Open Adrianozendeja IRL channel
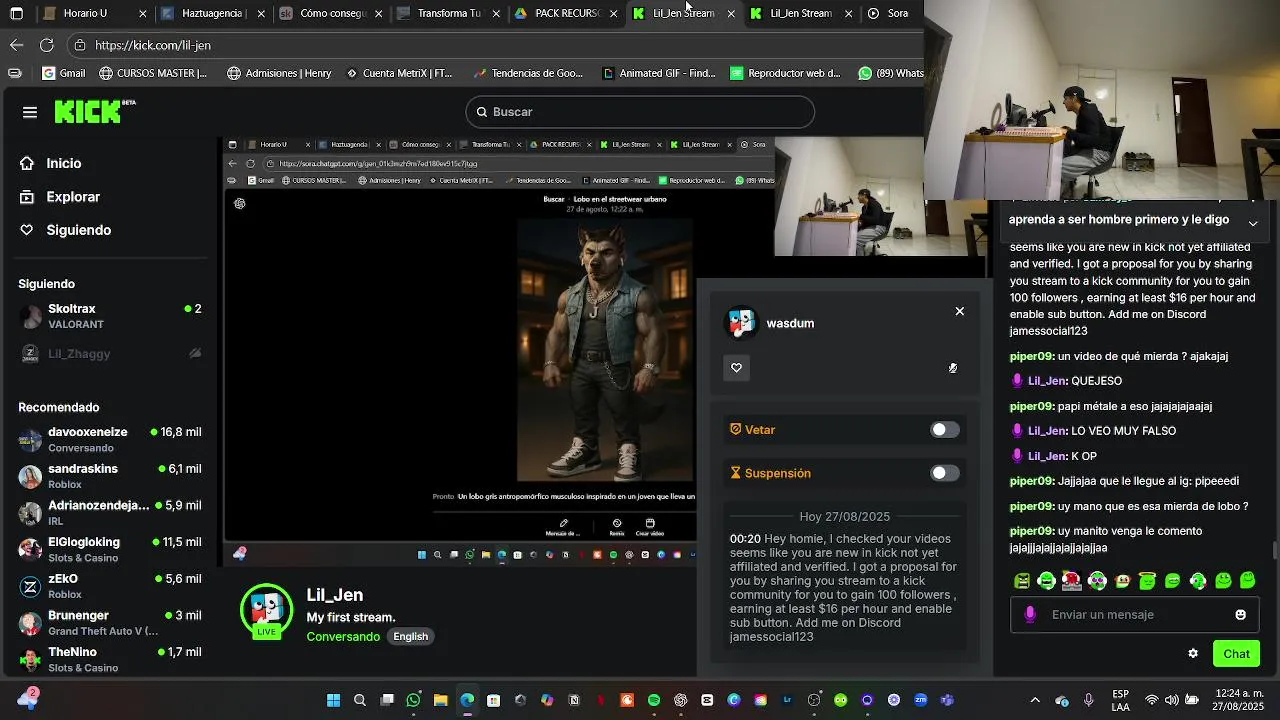 point(110,513)
